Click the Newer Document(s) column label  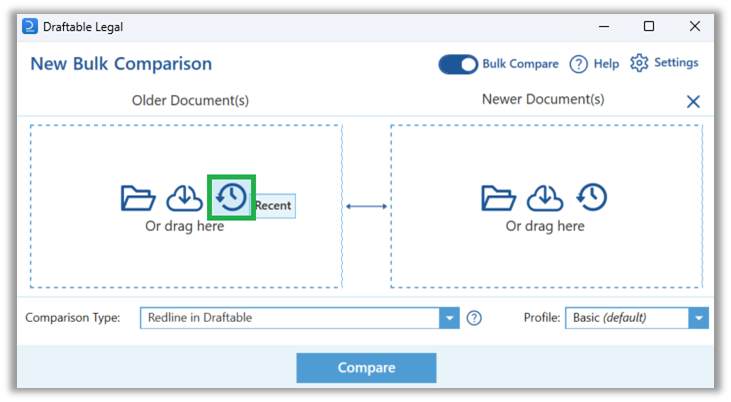coord(543,99)
